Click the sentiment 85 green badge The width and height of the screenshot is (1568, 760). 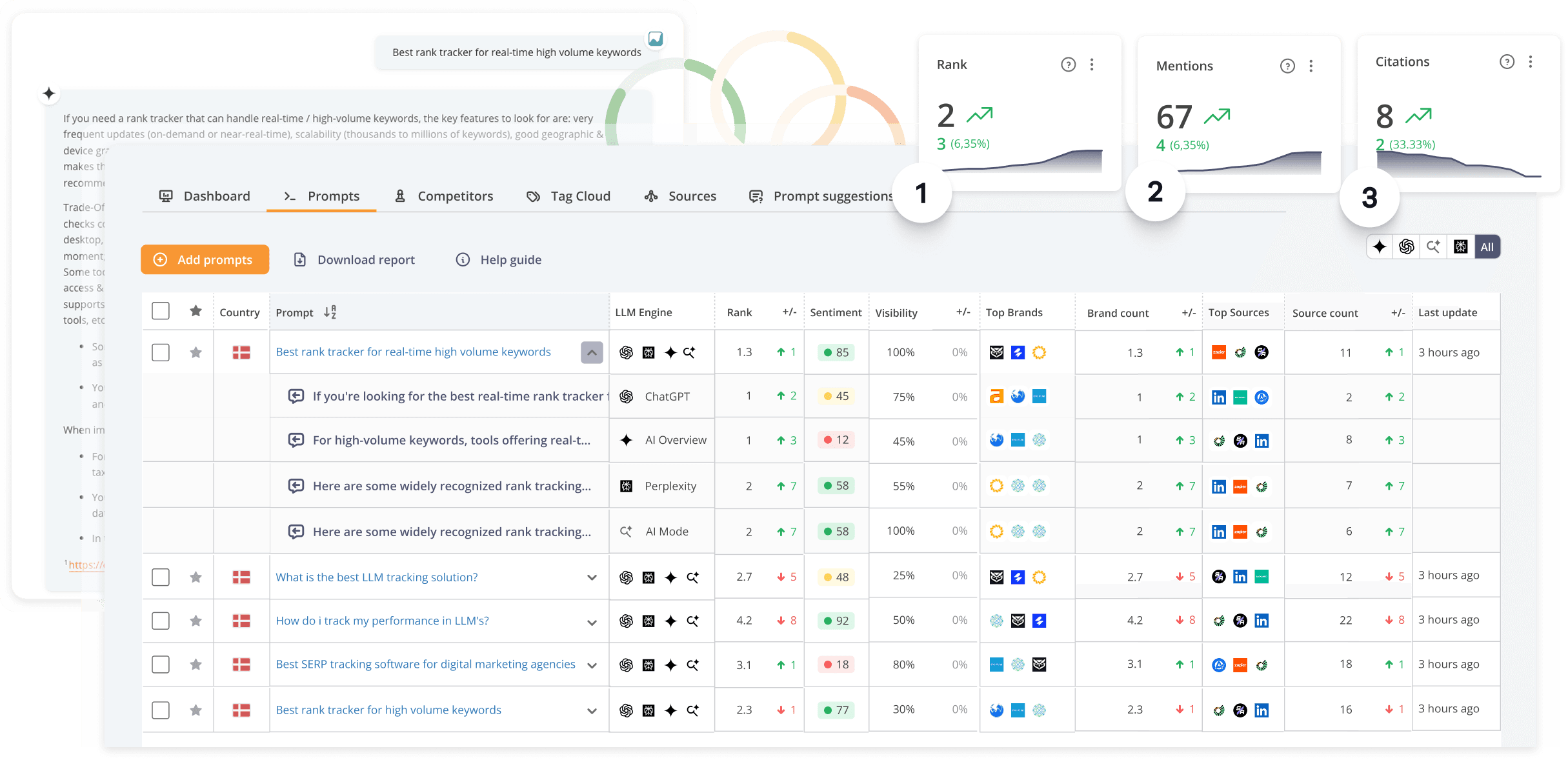pyautogui.click(x=836, y=352)
